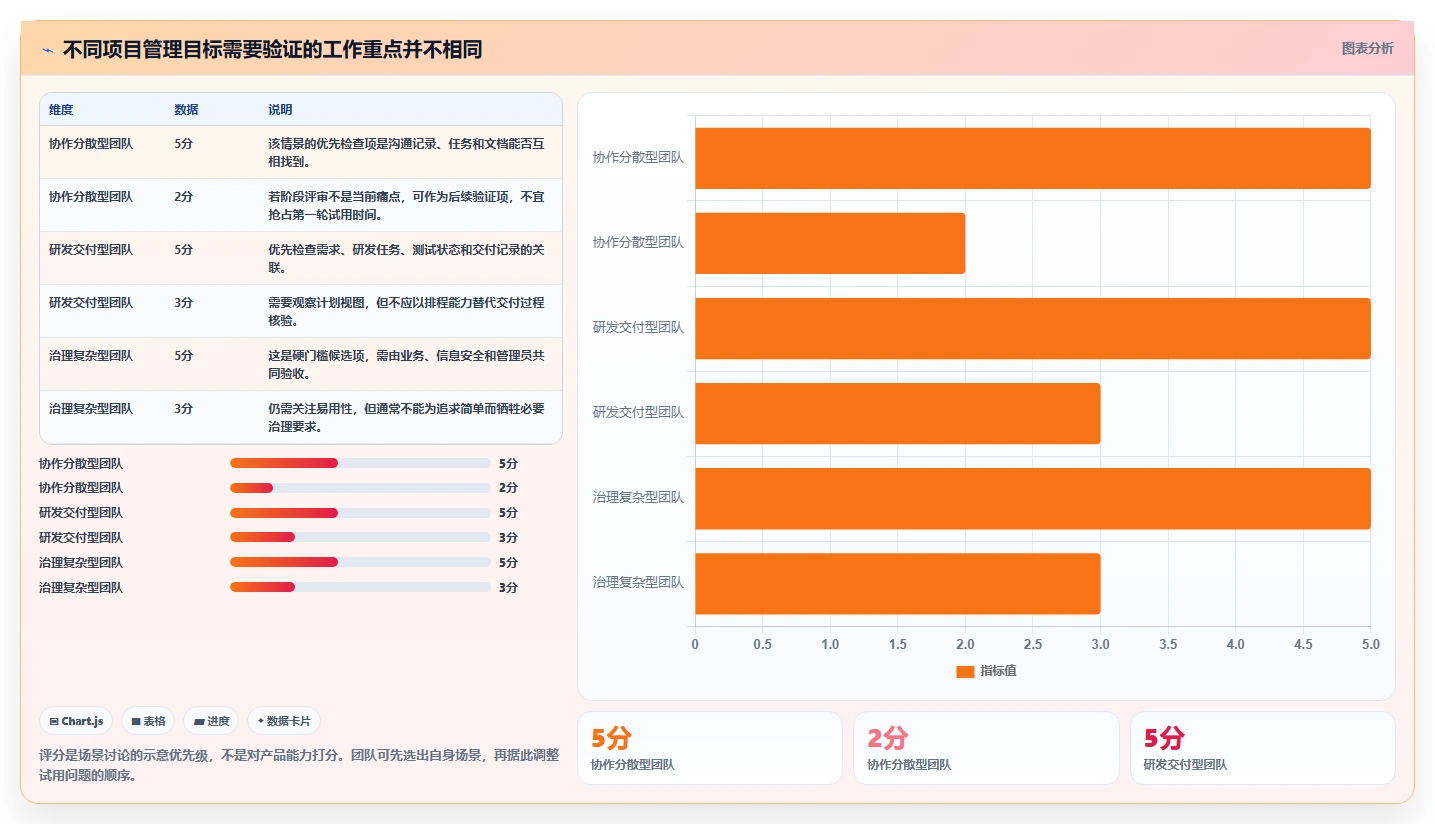Select the description starting 该情景的优先检查项是沟通记录
Screen dimensions: 1435x824
tap(407, 152)
